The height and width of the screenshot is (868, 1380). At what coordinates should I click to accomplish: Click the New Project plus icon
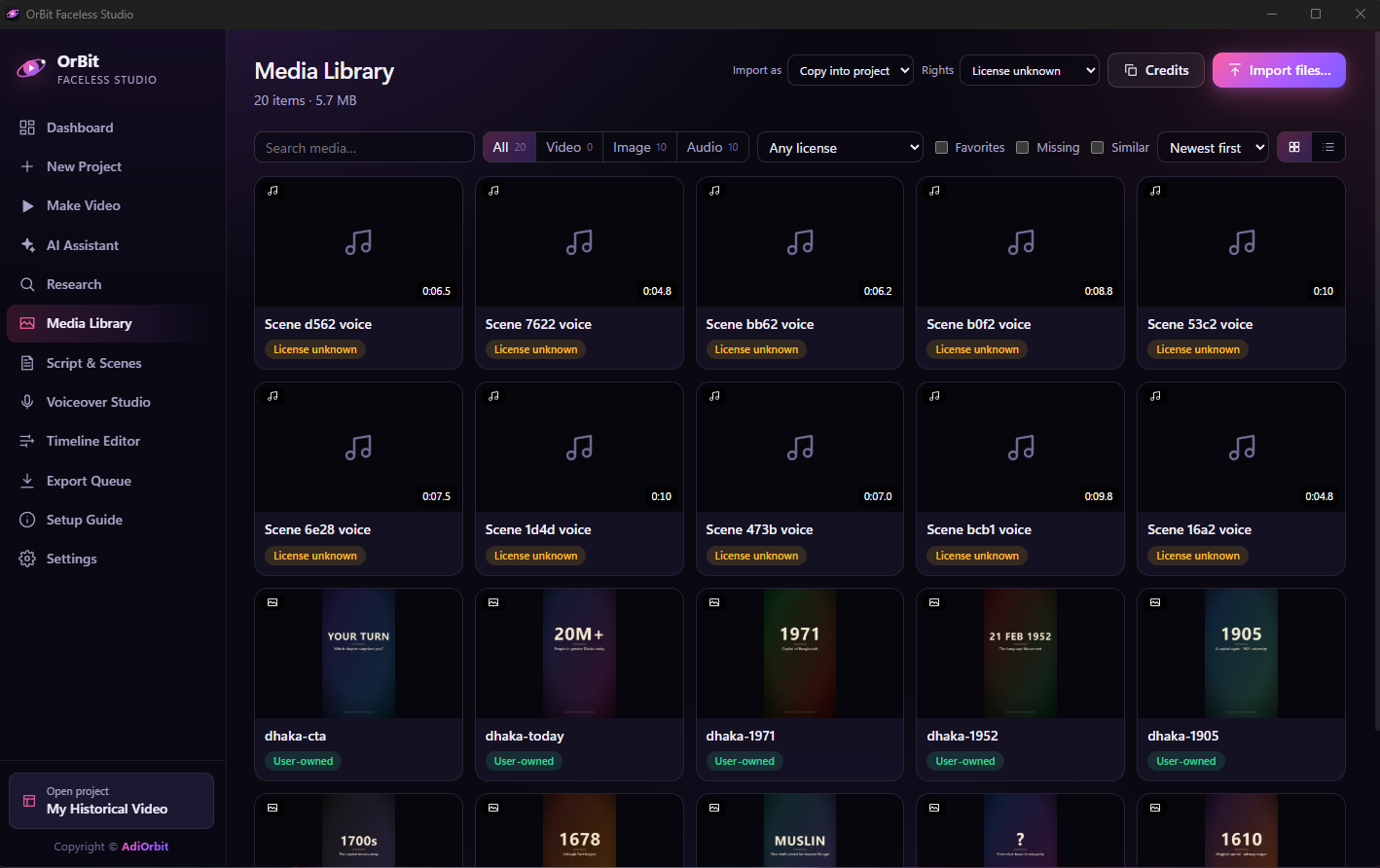coord(27,166)
